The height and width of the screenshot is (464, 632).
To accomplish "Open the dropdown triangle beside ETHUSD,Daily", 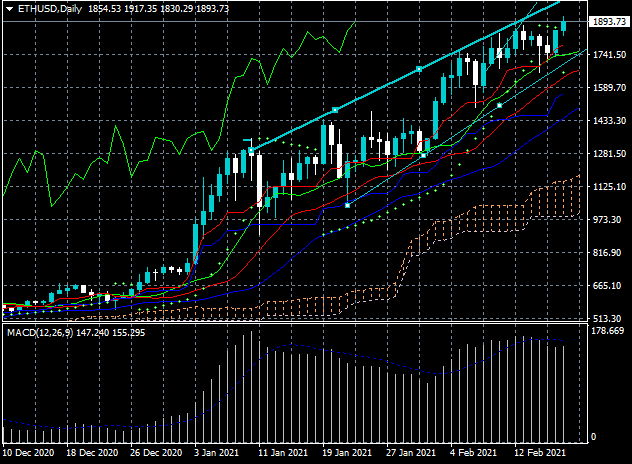I will (x=10, y=9).
